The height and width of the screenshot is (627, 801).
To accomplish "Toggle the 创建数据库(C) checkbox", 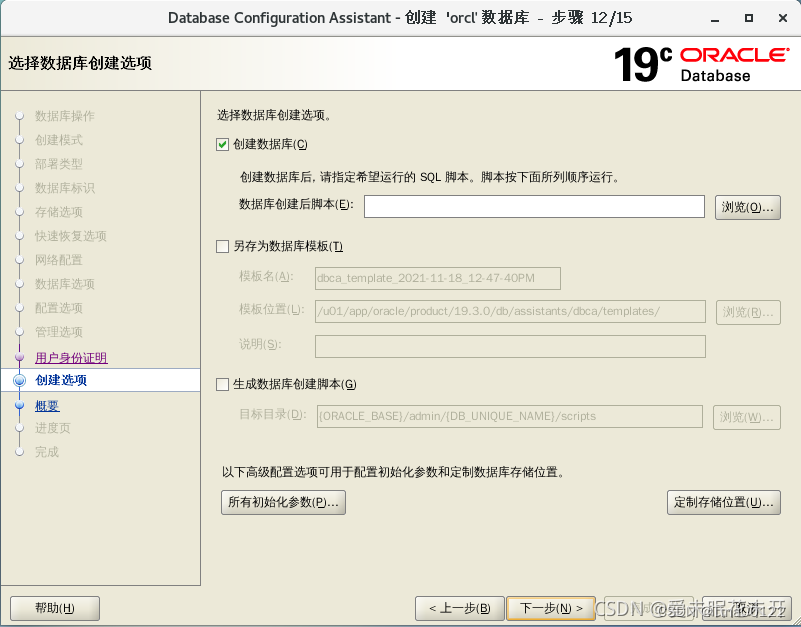I will (222, 145).
